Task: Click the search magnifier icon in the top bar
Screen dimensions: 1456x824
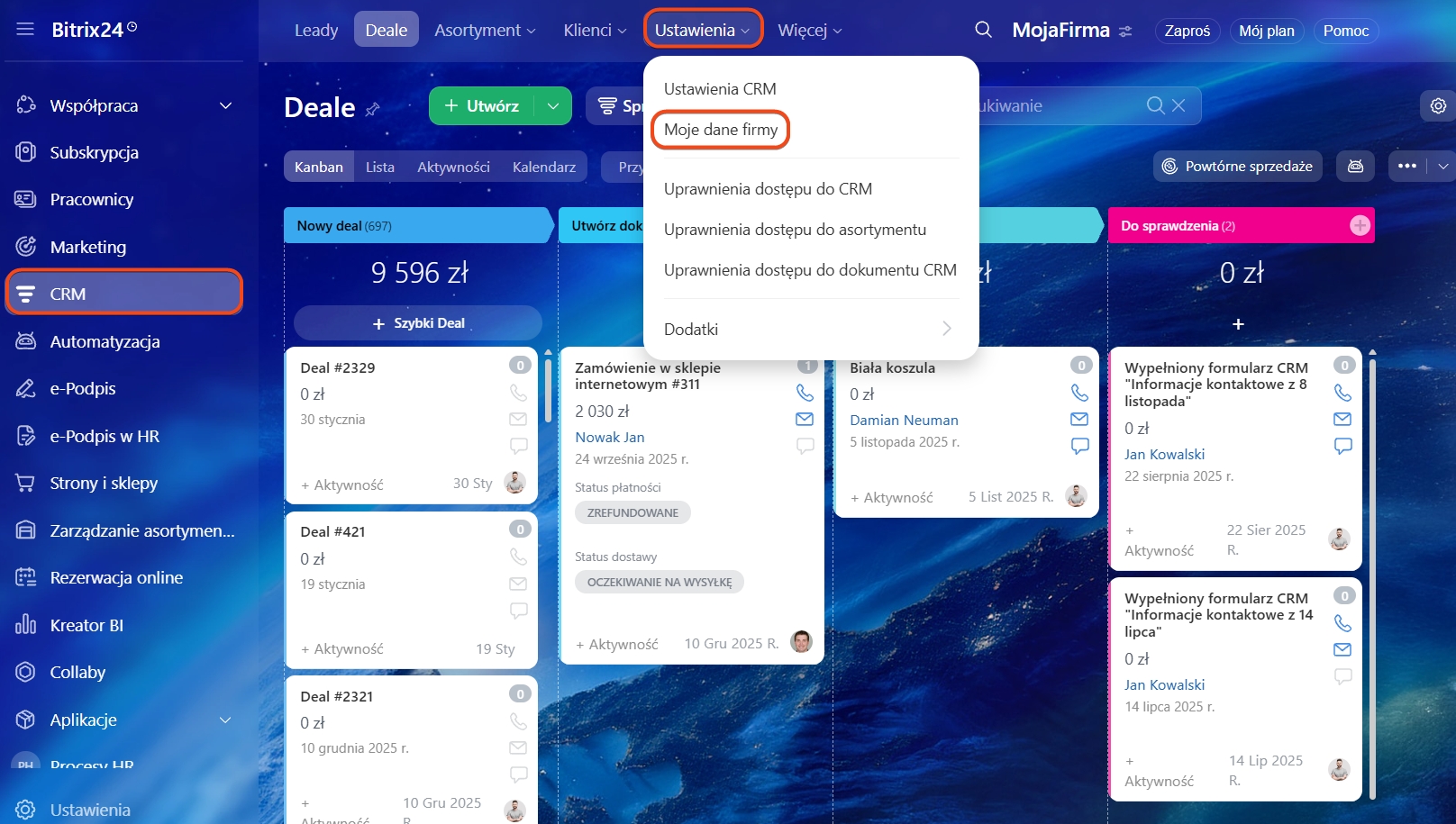Action: click(983, 30)
